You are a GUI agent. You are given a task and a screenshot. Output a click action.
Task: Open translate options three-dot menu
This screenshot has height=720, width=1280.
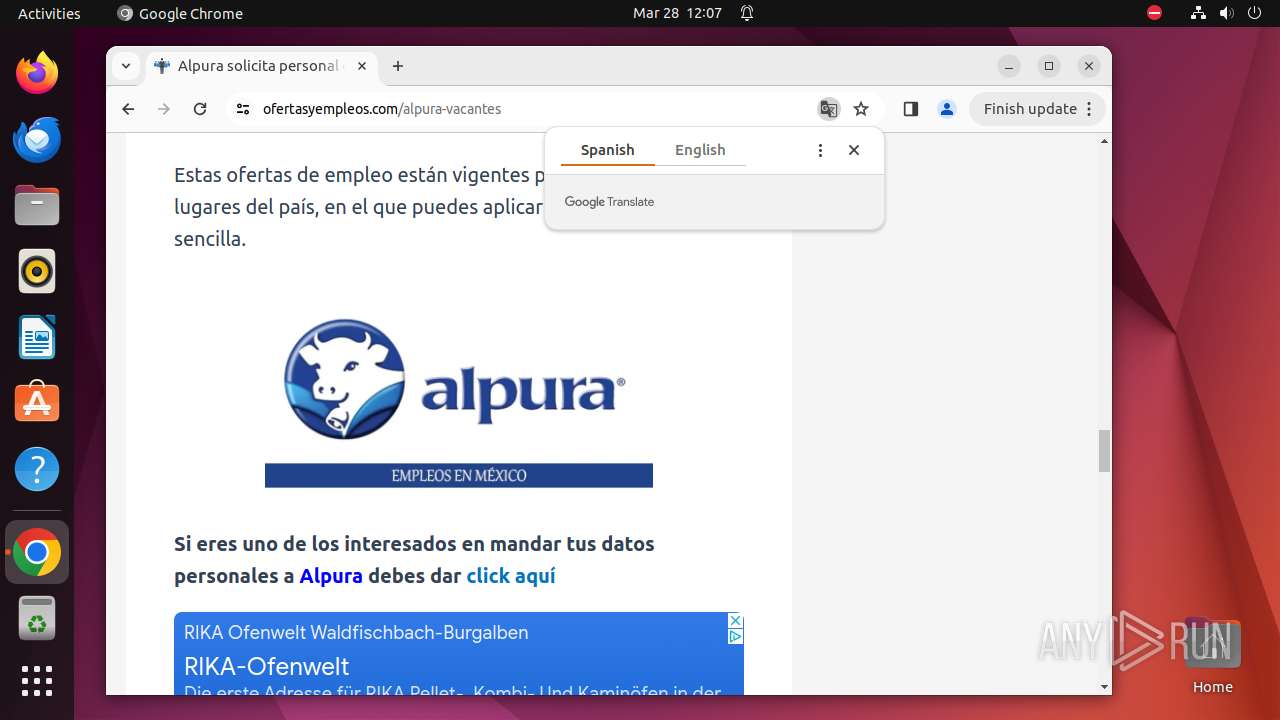click(x=820, y=150)
